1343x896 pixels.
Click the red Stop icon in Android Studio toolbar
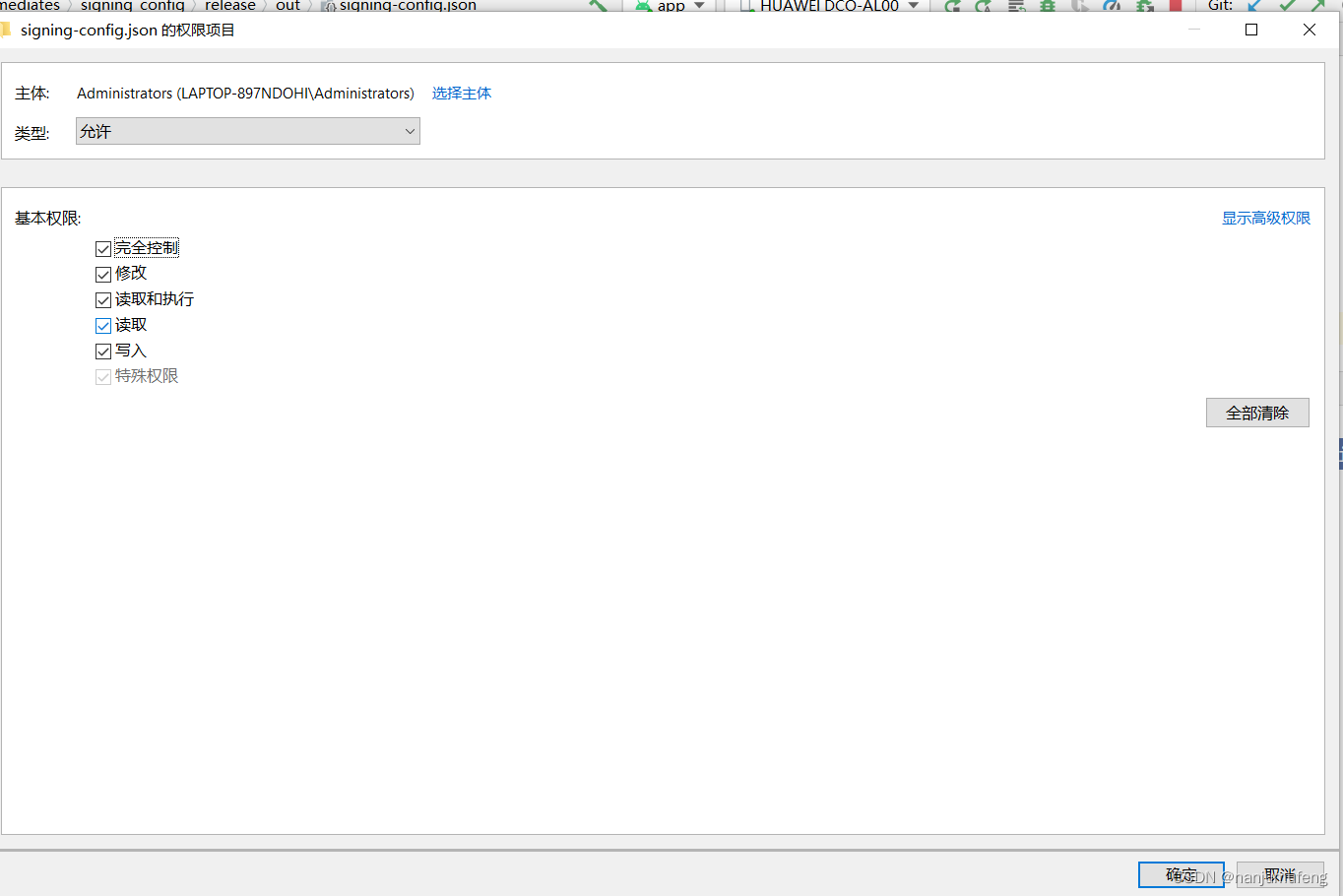1175,6
